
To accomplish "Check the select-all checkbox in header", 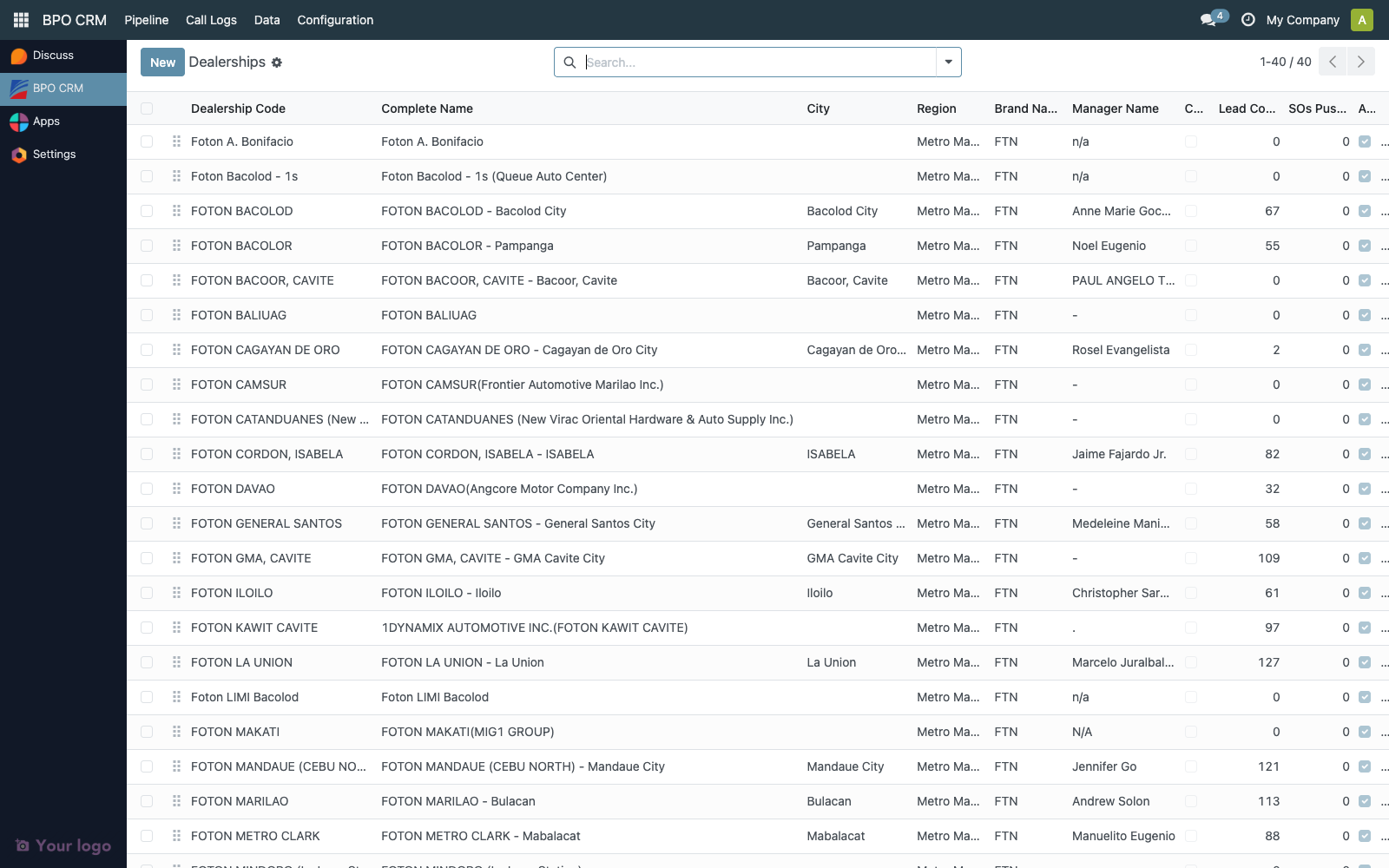I will tap(147, 108).
